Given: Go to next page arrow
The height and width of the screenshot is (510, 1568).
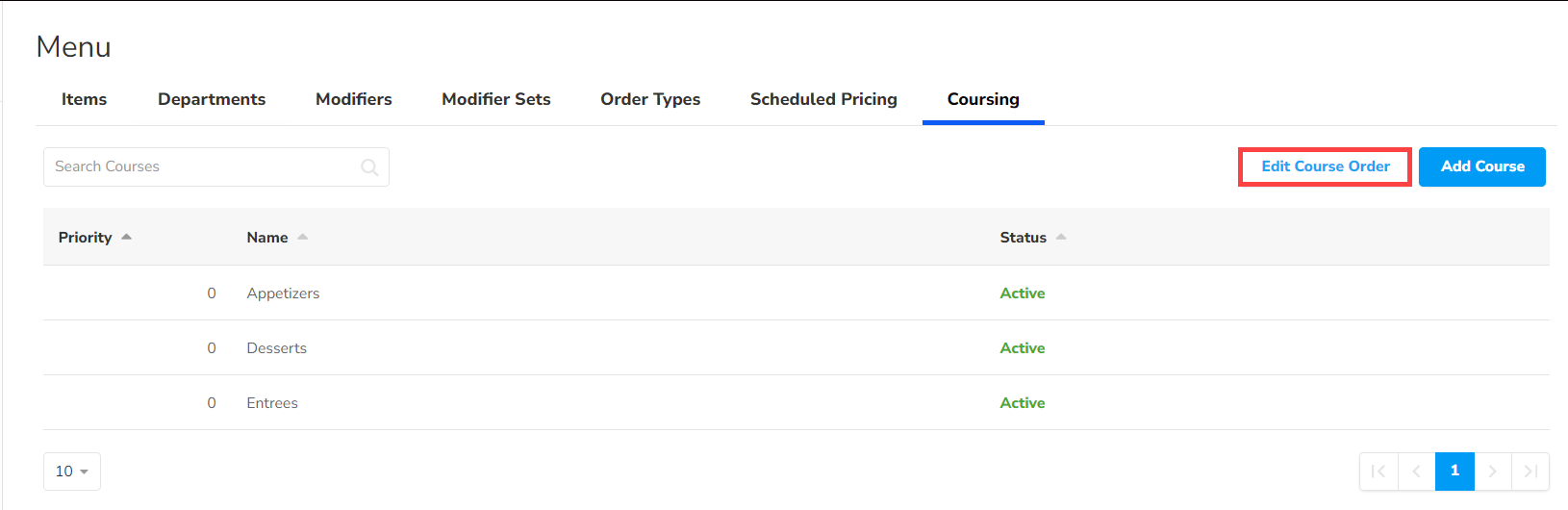Looking at the screenshot, I should tap(1493, 472).
